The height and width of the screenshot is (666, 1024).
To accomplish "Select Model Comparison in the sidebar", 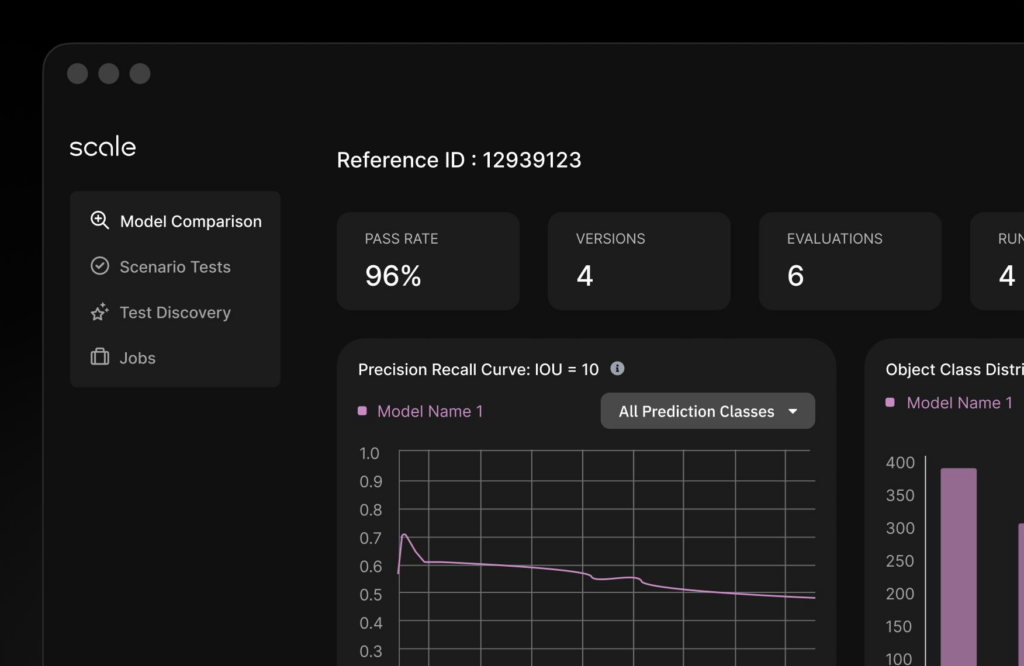I will pyautogui.click(x=176, y=221).
